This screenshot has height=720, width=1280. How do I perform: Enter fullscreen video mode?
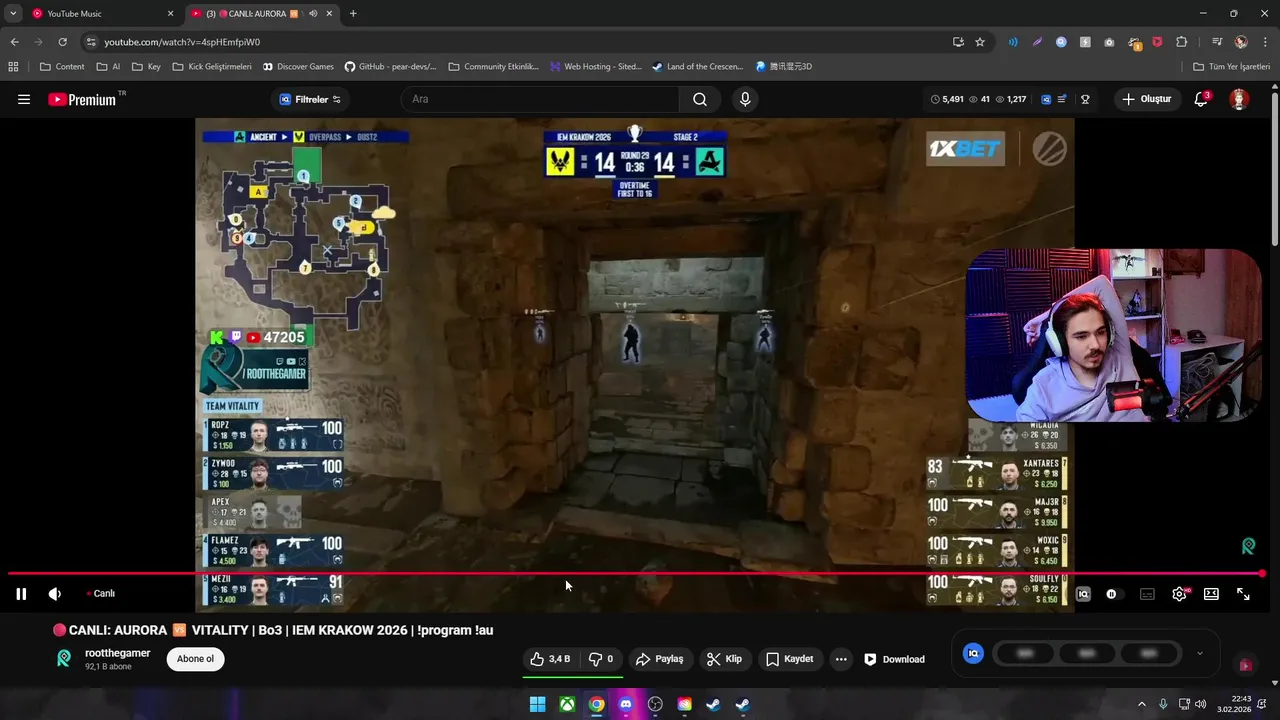[1243, 594]
